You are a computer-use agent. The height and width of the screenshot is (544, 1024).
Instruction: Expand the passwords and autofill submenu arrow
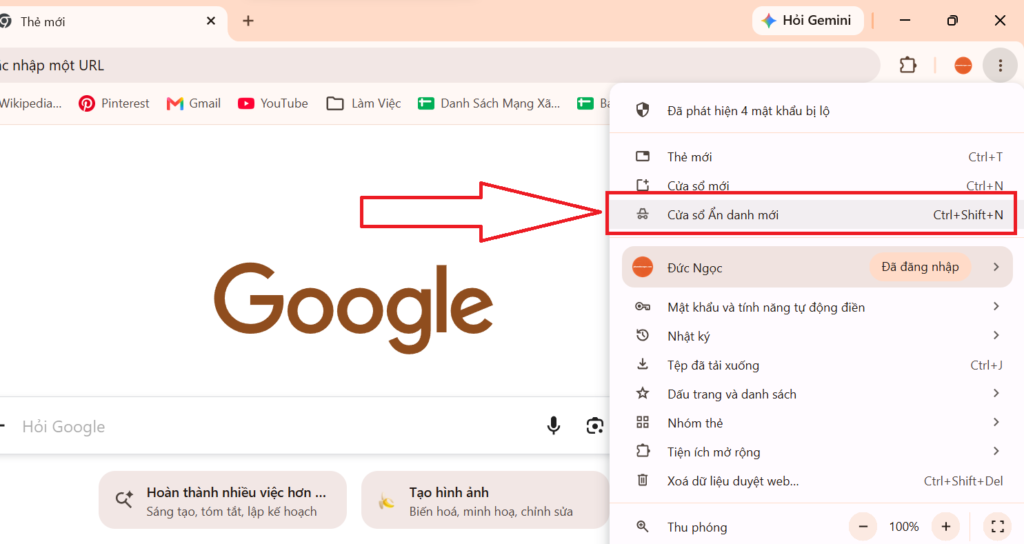996,306
